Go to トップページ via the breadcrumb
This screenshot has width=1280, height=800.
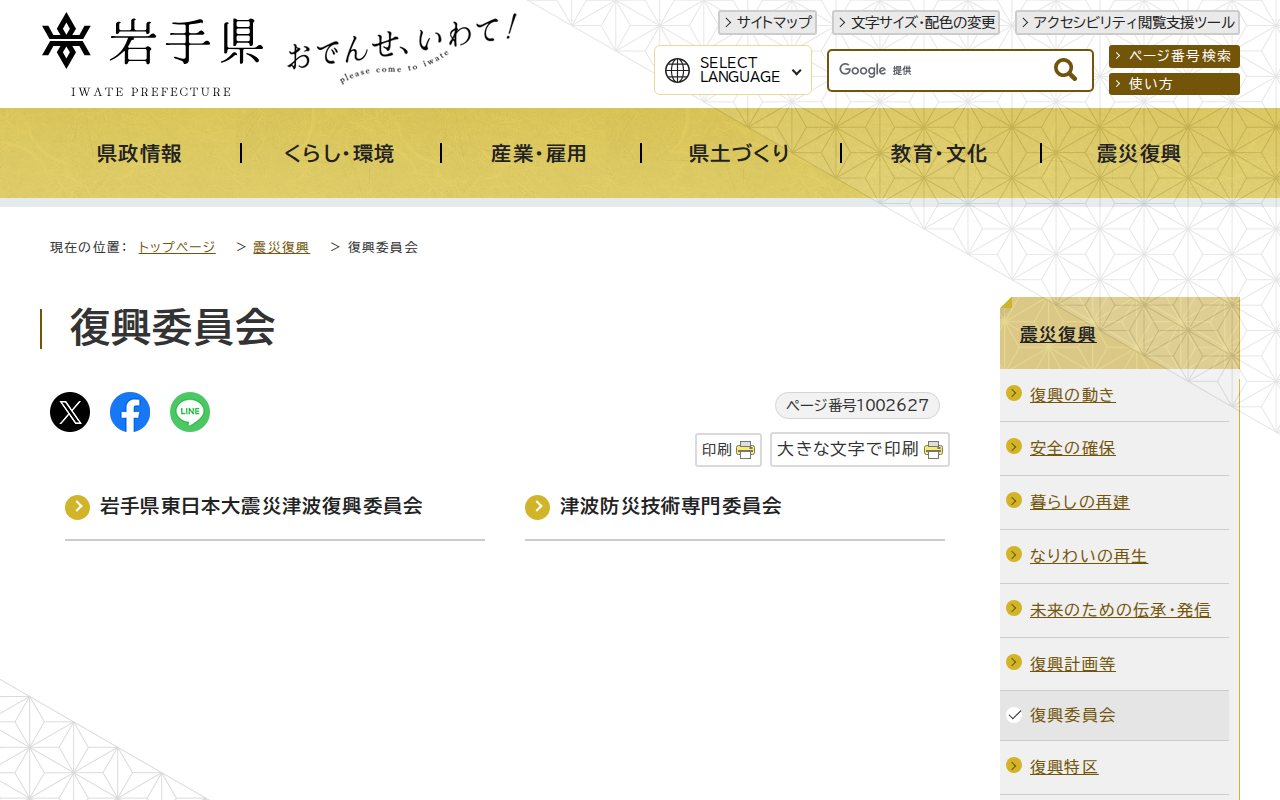(x=176, y=246)
